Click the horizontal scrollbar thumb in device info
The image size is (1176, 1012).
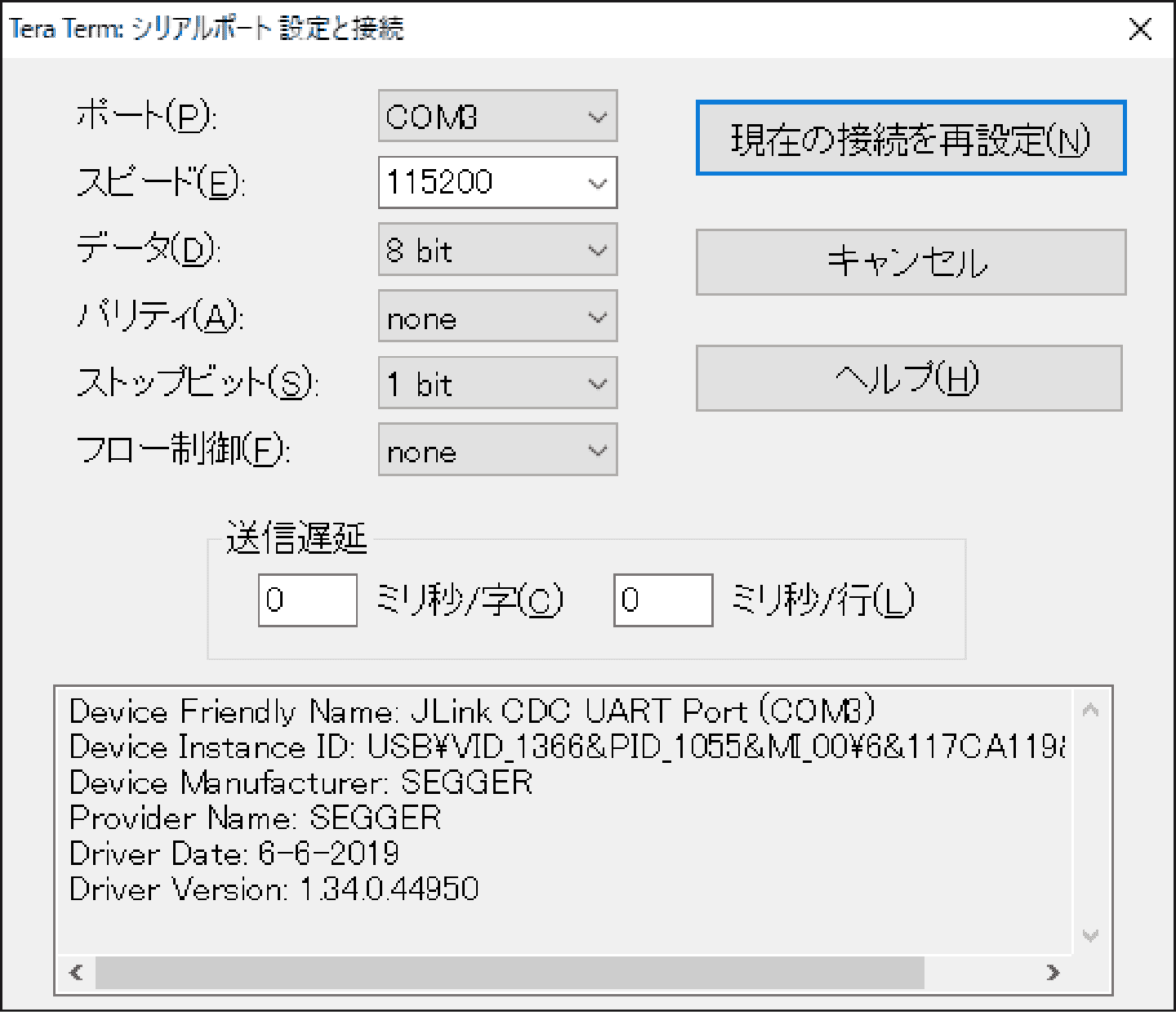[509, 972]
